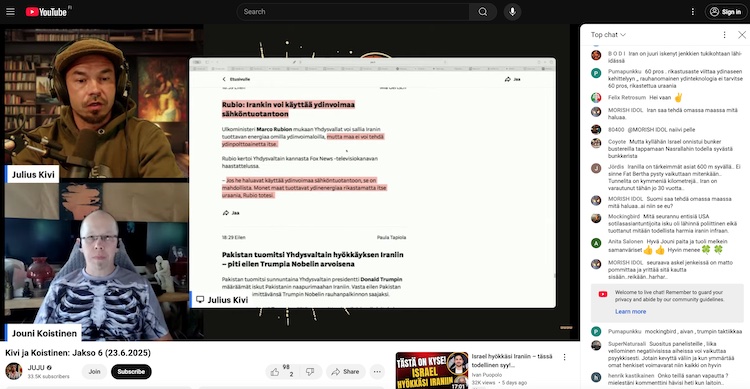Image resolution: width=750 pixels, height=389 pixels.
Task: Open top bar settings three-dot menu
Action: pos(692,12)
